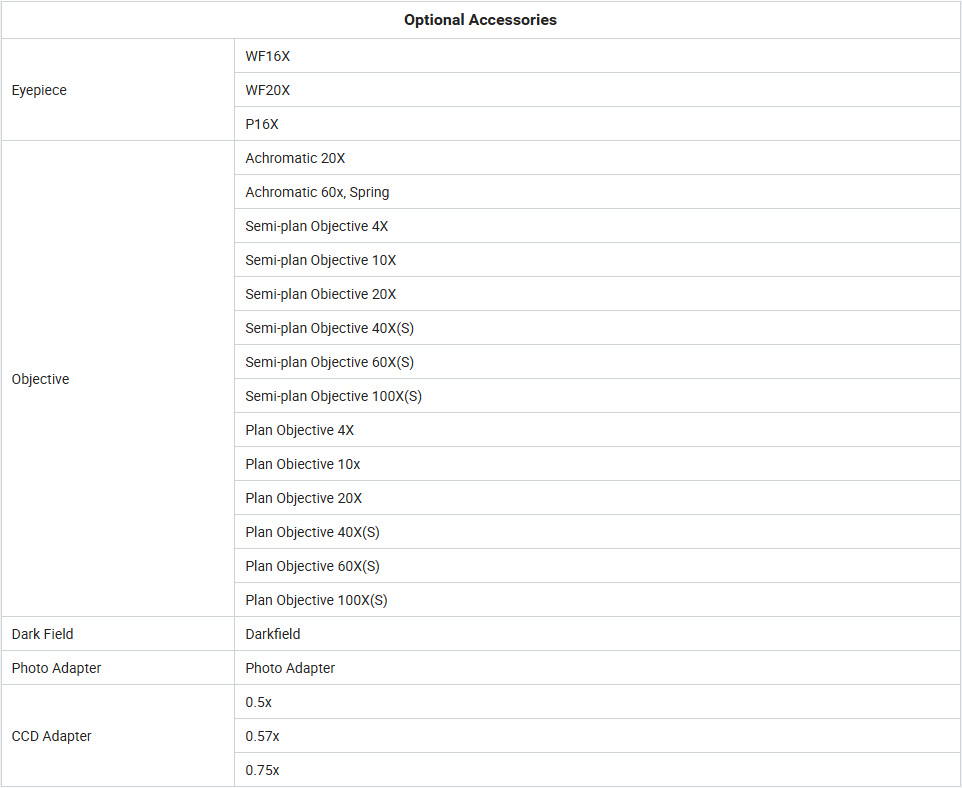
Task: Select Semi-plan Objective 4X row
Action: 598,226
